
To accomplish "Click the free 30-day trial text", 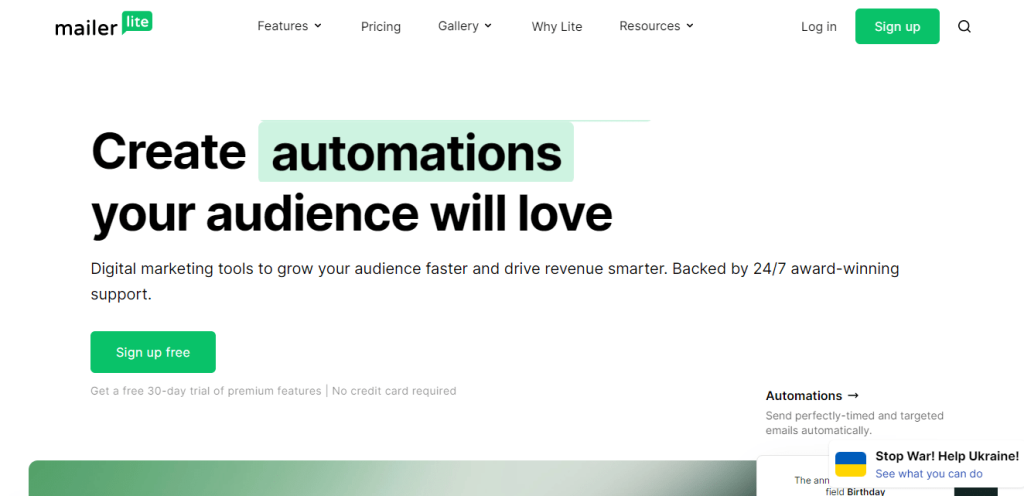I will coord(206,391).
